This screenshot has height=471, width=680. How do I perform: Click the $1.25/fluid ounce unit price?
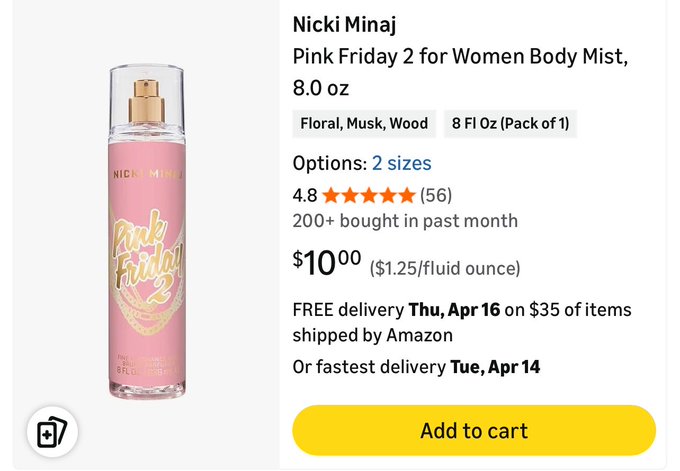tap(445, 268)
